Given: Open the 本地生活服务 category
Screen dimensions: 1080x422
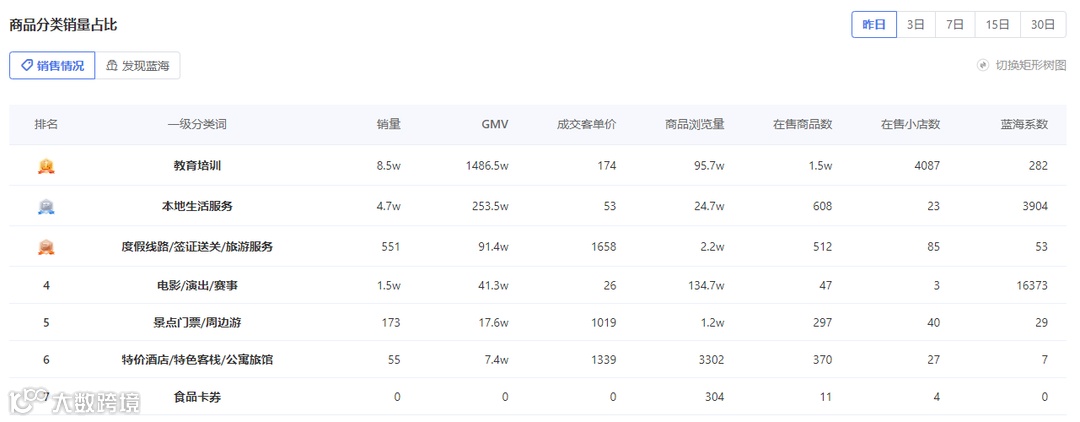Looking at the screenshot, I should pos(197,206).
